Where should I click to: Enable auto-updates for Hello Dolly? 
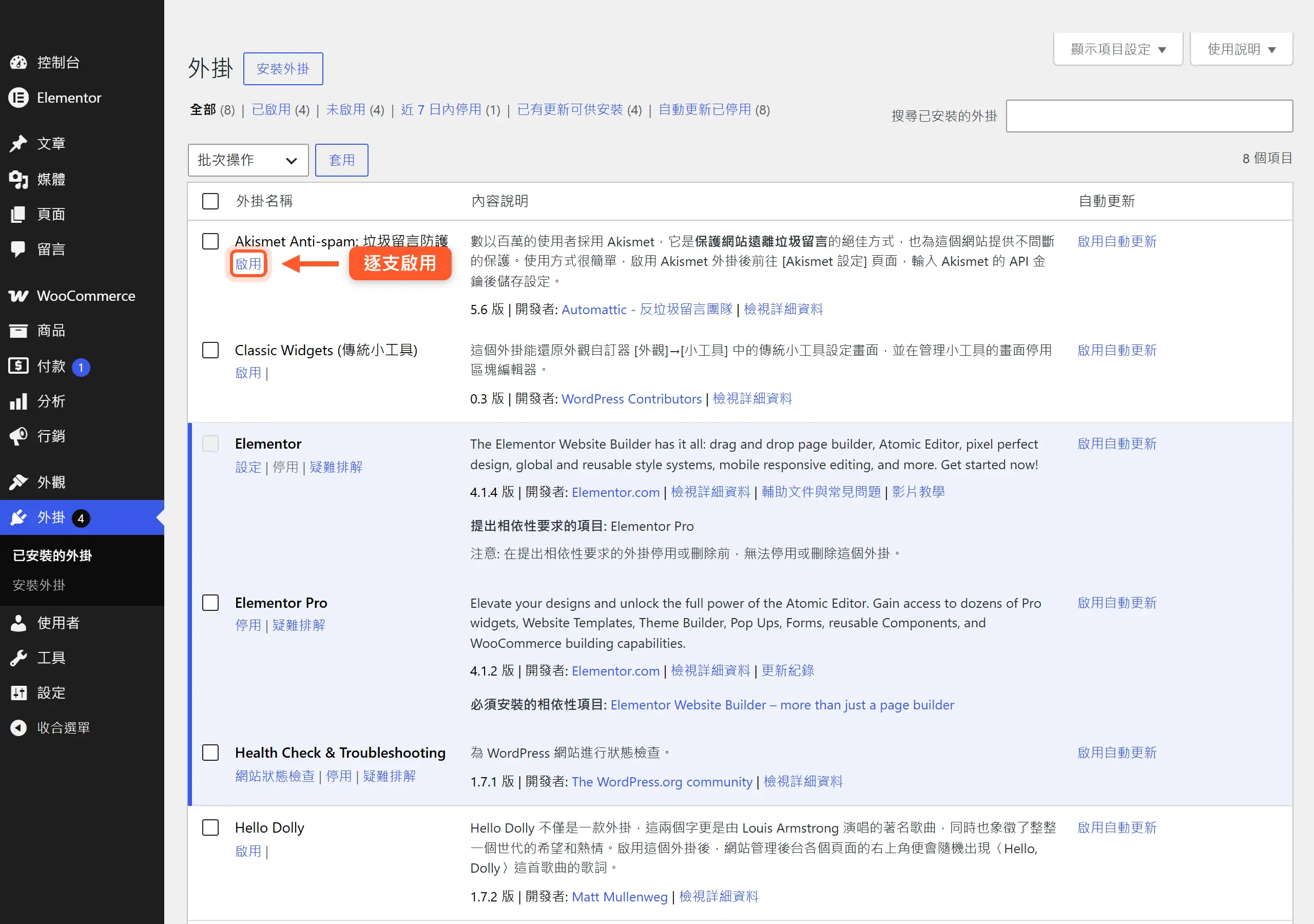1116,827
